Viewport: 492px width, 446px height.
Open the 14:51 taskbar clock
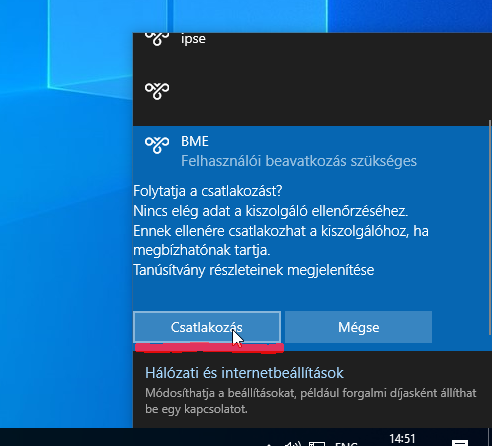402,438
